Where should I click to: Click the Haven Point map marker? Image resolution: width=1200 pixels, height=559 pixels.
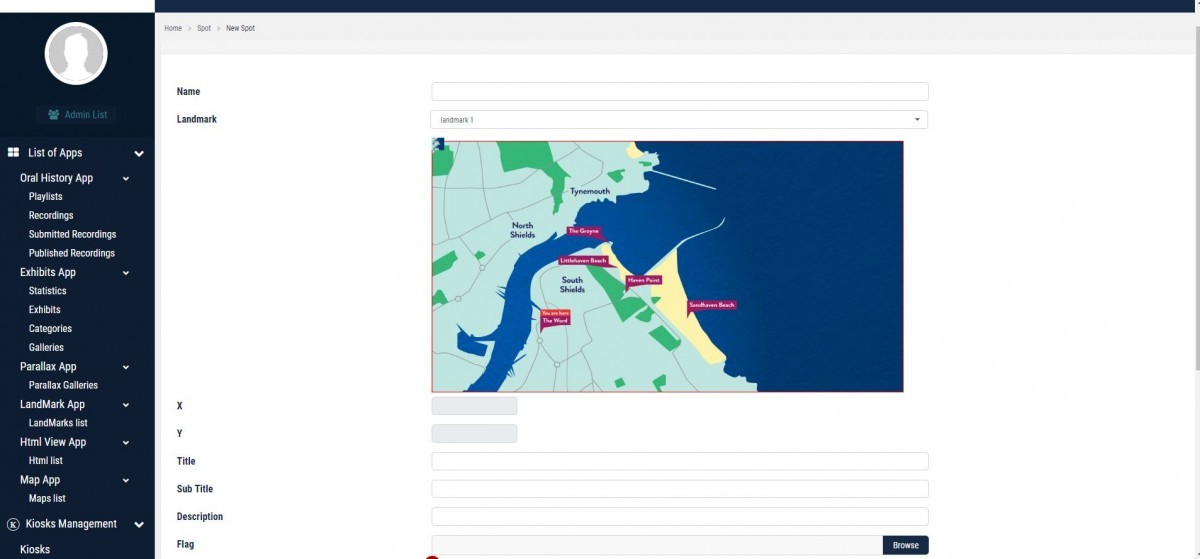[x=643, y=281]
